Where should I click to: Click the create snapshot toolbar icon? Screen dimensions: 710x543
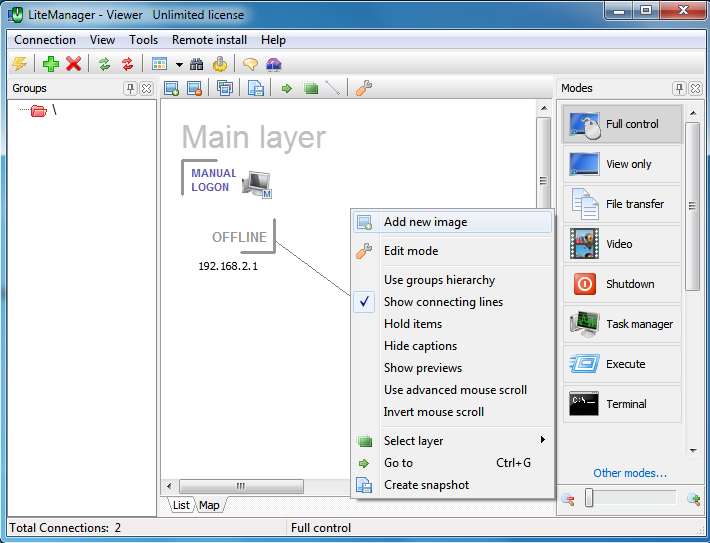coord(256,88)
